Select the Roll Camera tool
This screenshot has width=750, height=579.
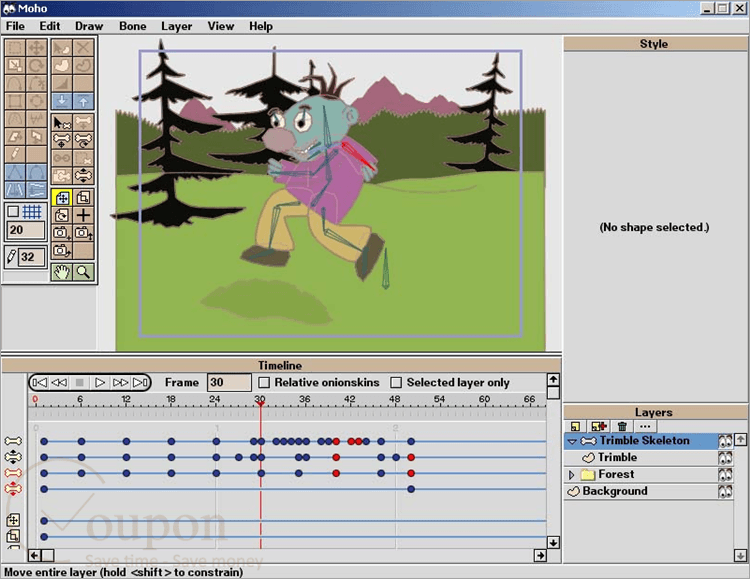(62, 251)
